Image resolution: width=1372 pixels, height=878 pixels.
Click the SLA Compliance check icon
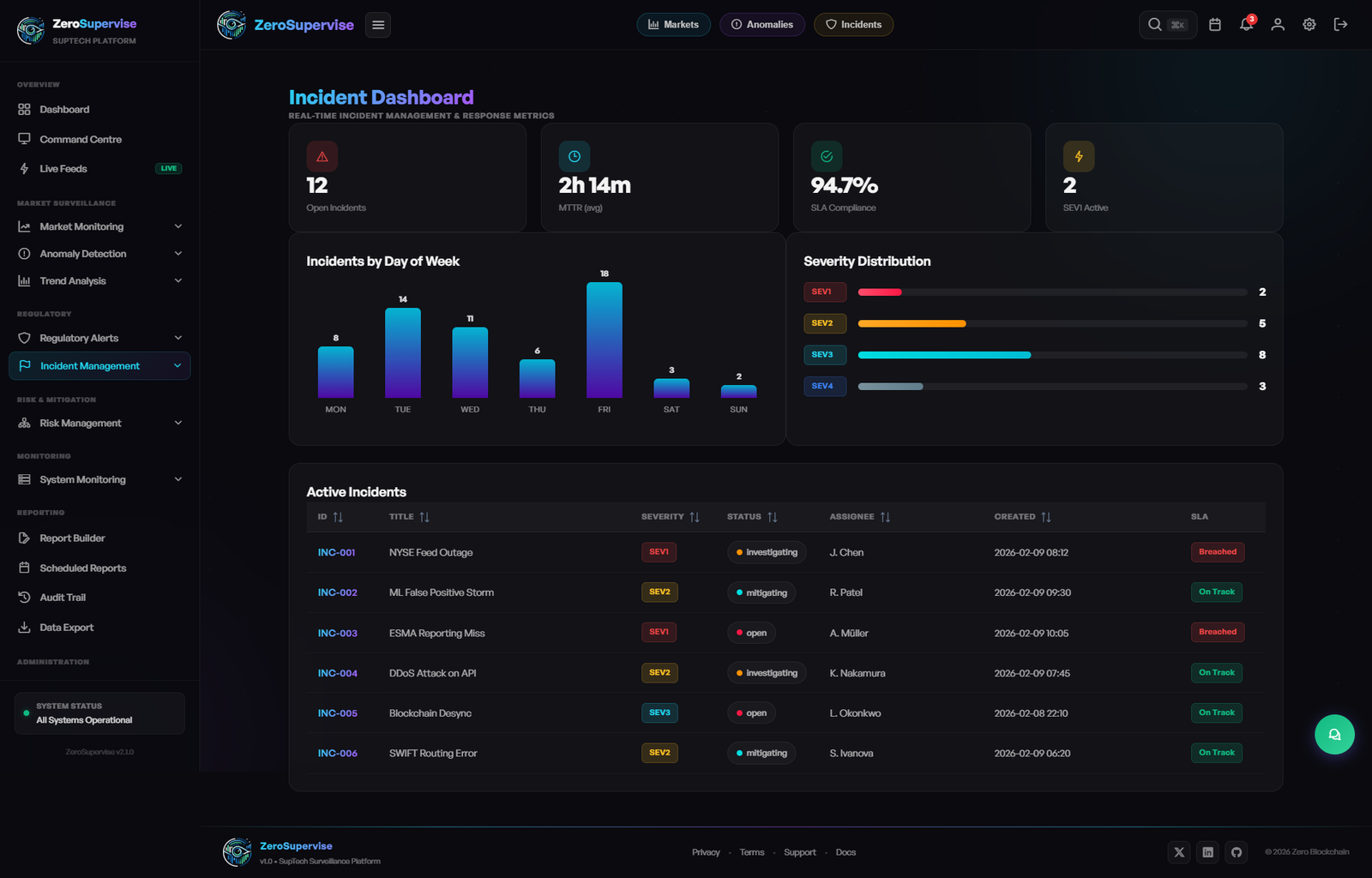click(827, 157)
